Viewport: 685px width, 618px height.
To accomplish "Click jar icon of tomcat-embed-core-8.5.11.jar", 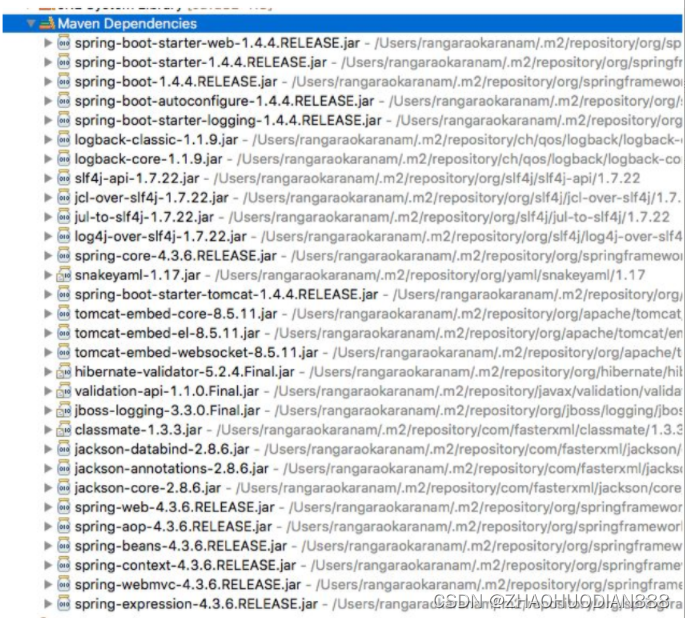I will click(x=64, y=314).
